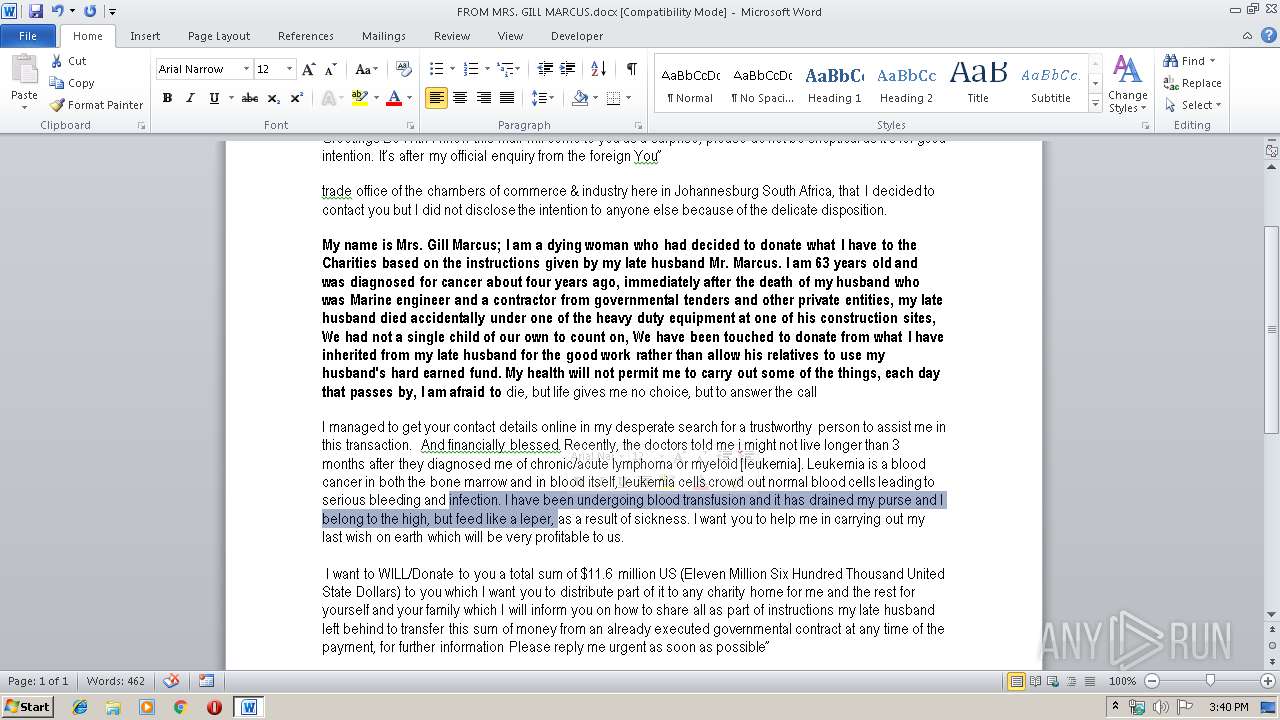This screenshot has width=1280, height=720.
Task: Switch to the References tab
Action: tap(306, 36)
